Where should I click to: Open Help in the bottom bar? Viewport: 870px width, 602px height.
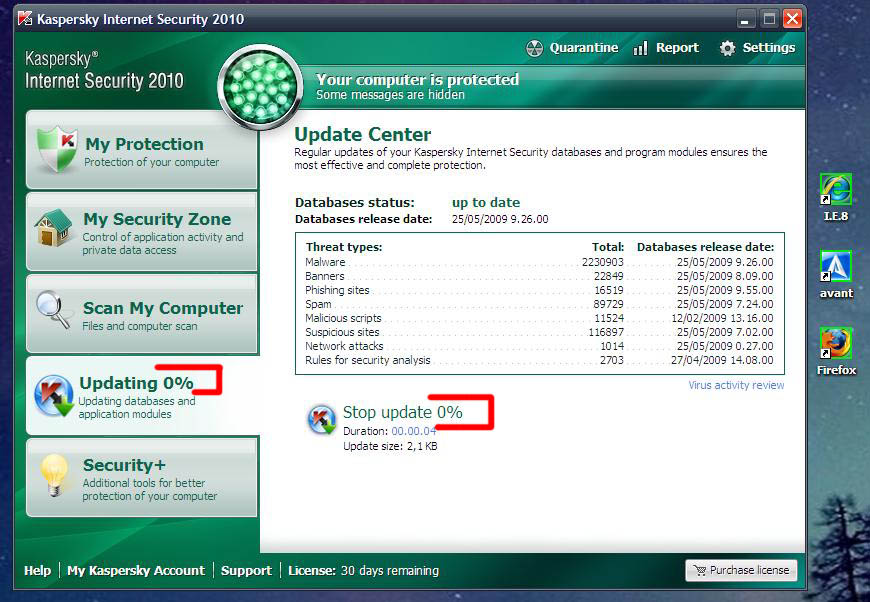37,570
